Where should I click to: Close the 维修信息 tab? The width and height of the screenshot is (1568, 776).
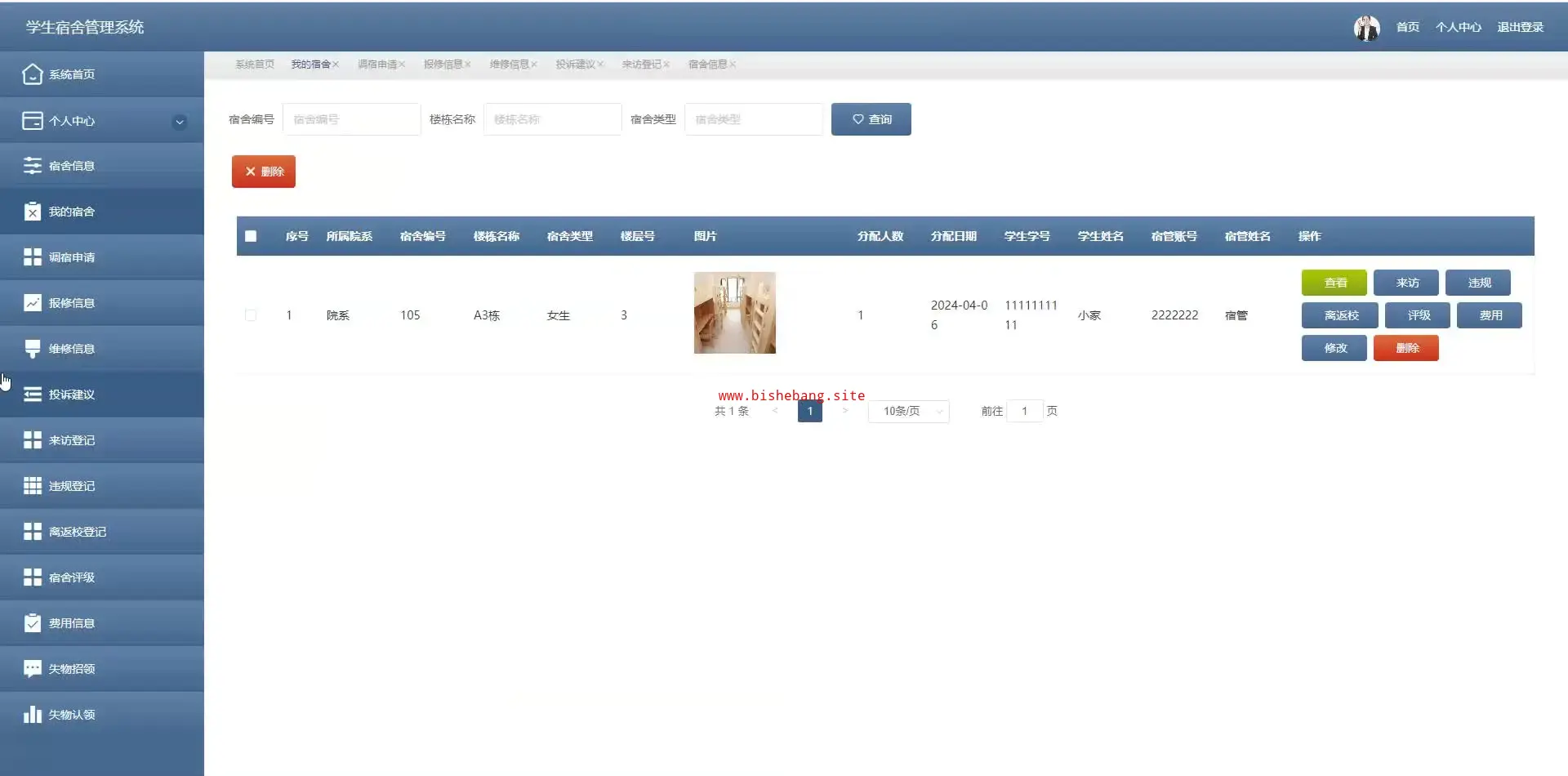click(534, 65)
